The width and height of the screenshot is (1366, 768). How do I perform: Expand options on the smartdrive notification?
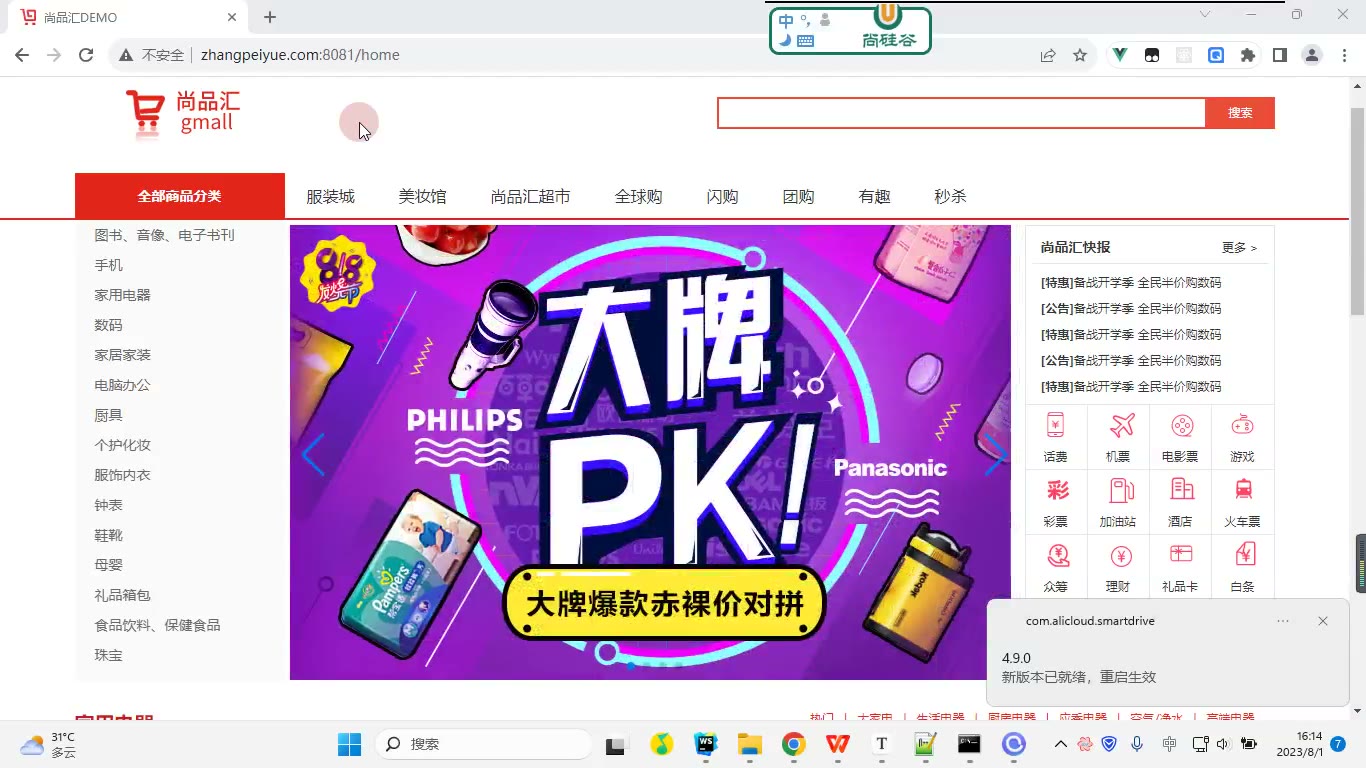point(1283,621)
